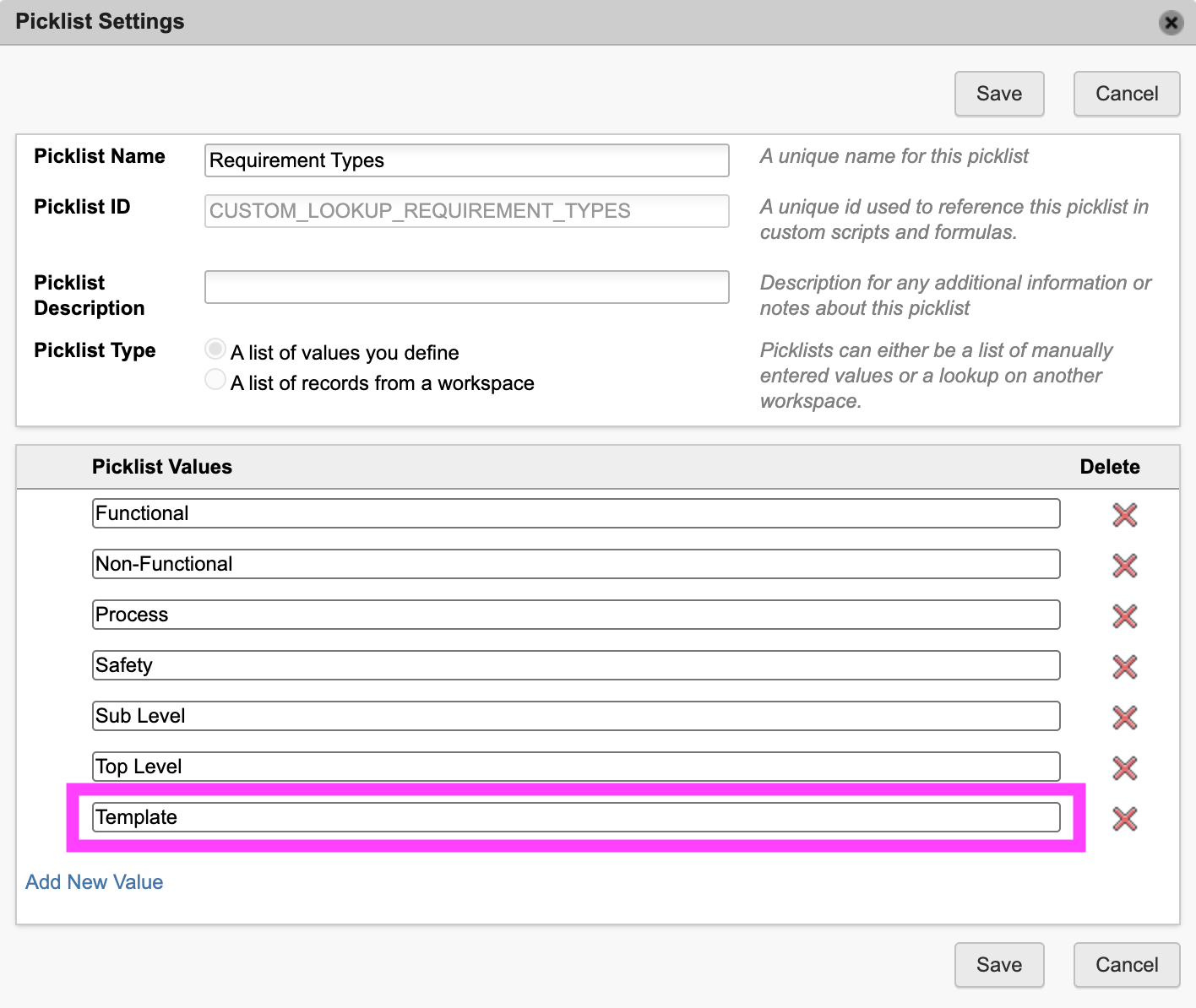The image size is (1196, 1008).
Task: Edit the Process value field
Action: pyautogui.click(x=576, y=615)
